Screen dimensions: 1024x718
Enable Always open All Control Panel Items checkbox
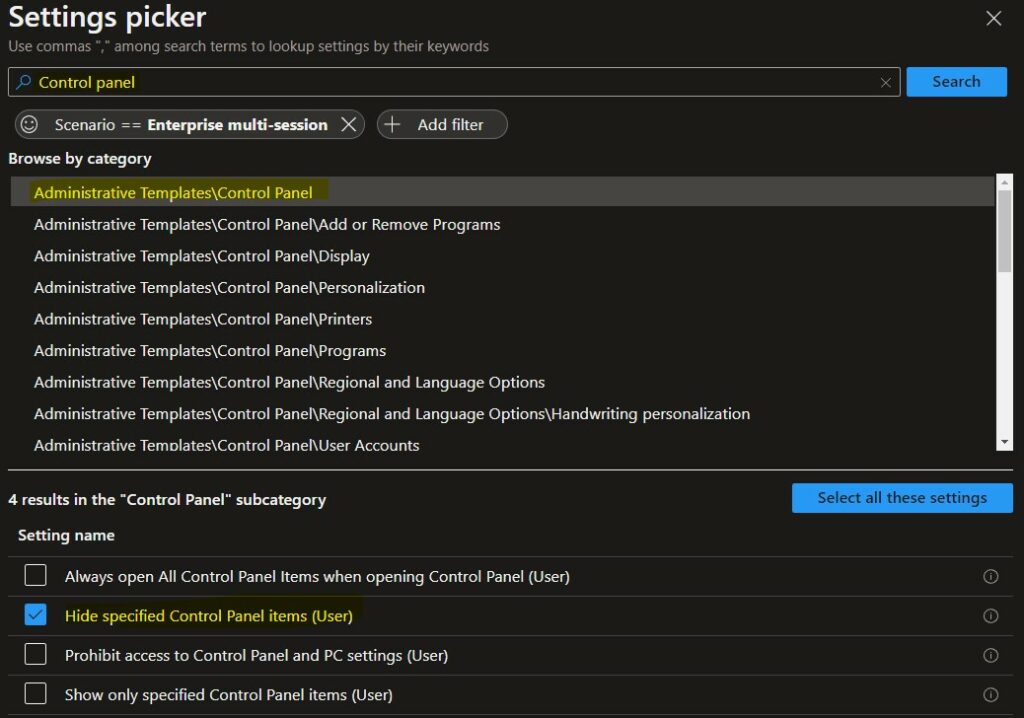pos(36,576)
